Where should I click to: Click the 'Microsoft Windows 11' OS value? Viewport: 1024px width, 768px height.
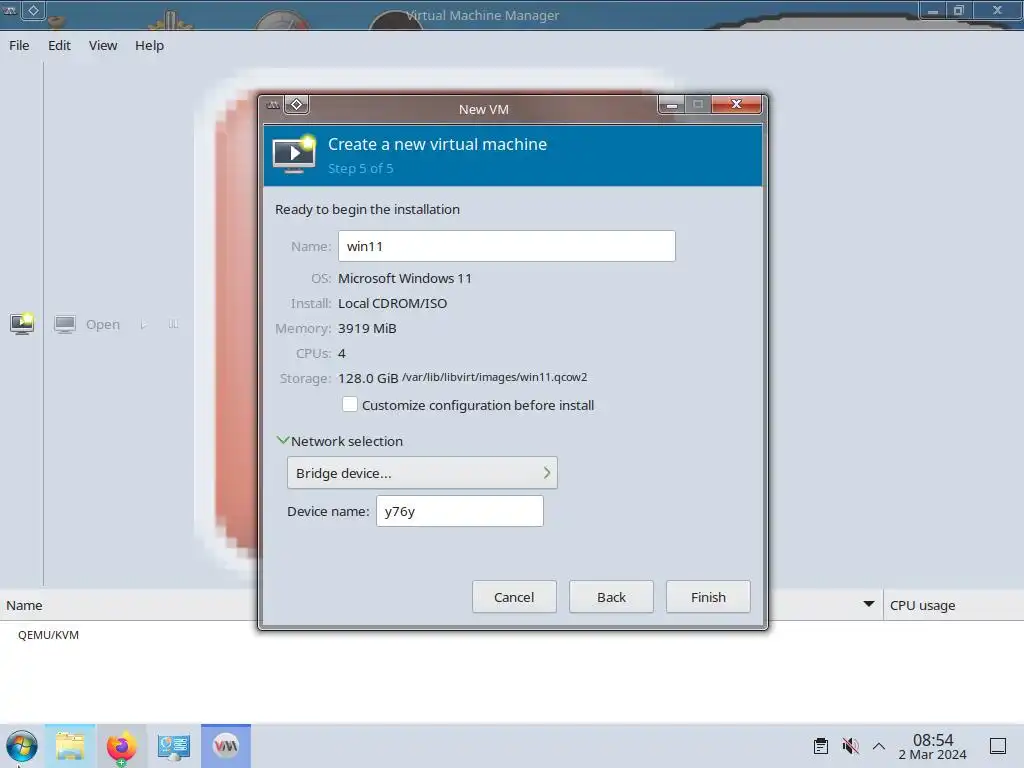point(404,278)
